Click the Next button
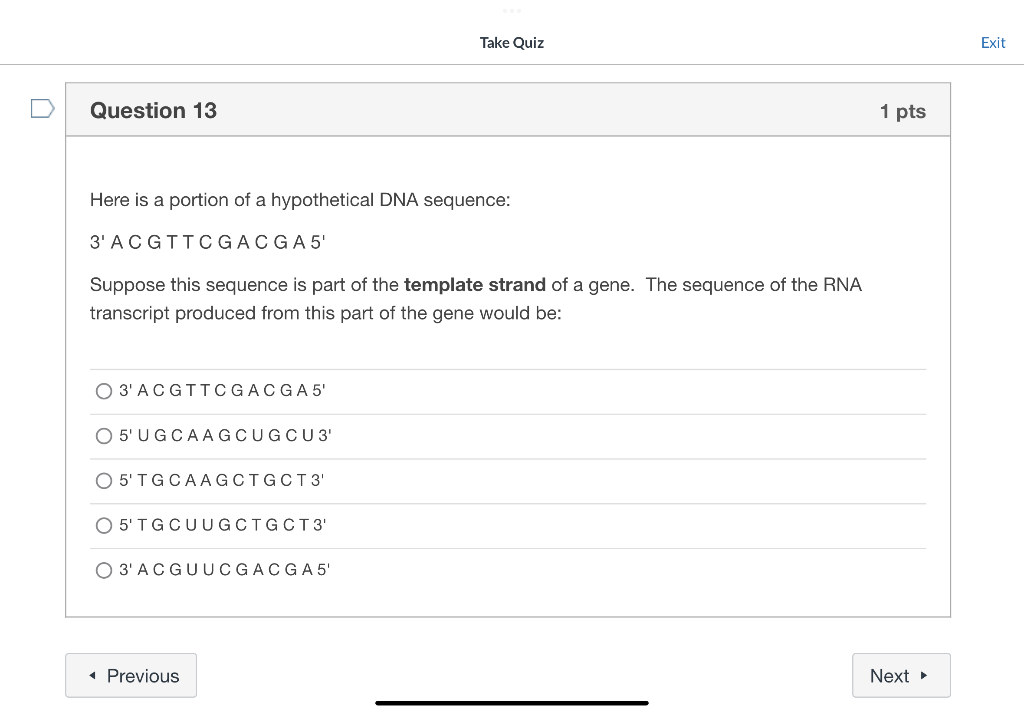The height and width of the screenshot is (712, 1024). pos(900,675)
